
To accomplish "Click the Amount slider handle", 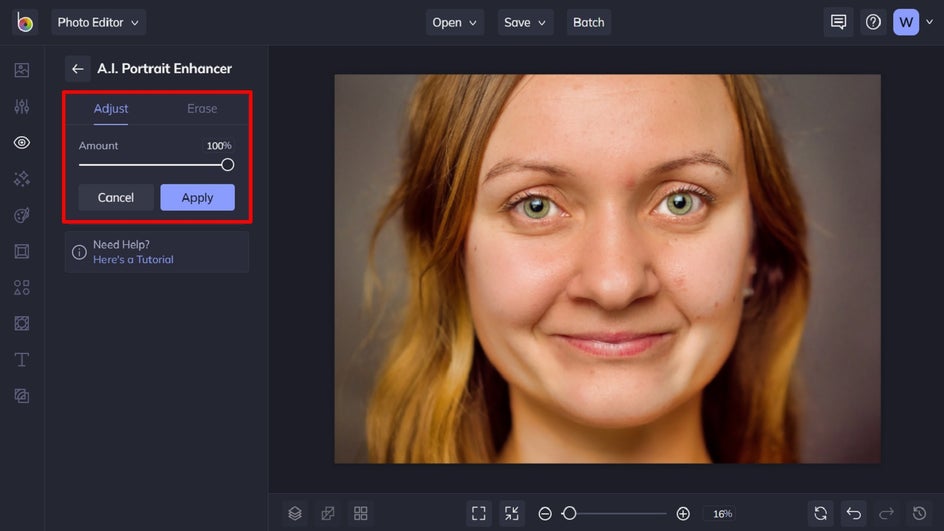I will 227,165.
